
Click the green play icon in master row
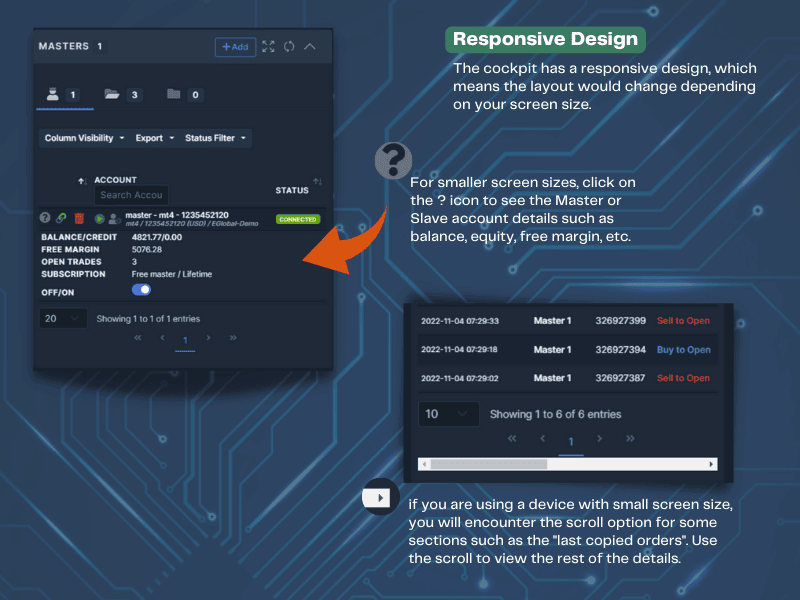[x=100, y=218]
